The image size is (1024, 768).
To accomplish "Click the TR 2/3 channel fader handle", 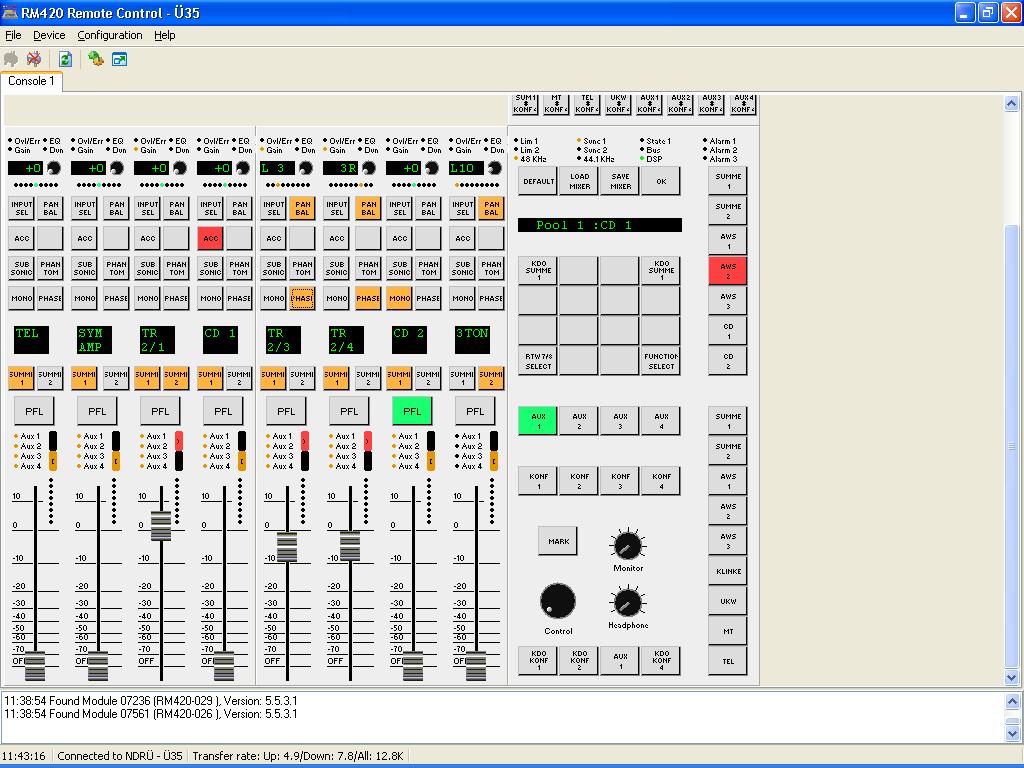I will (x=287, y=547).
